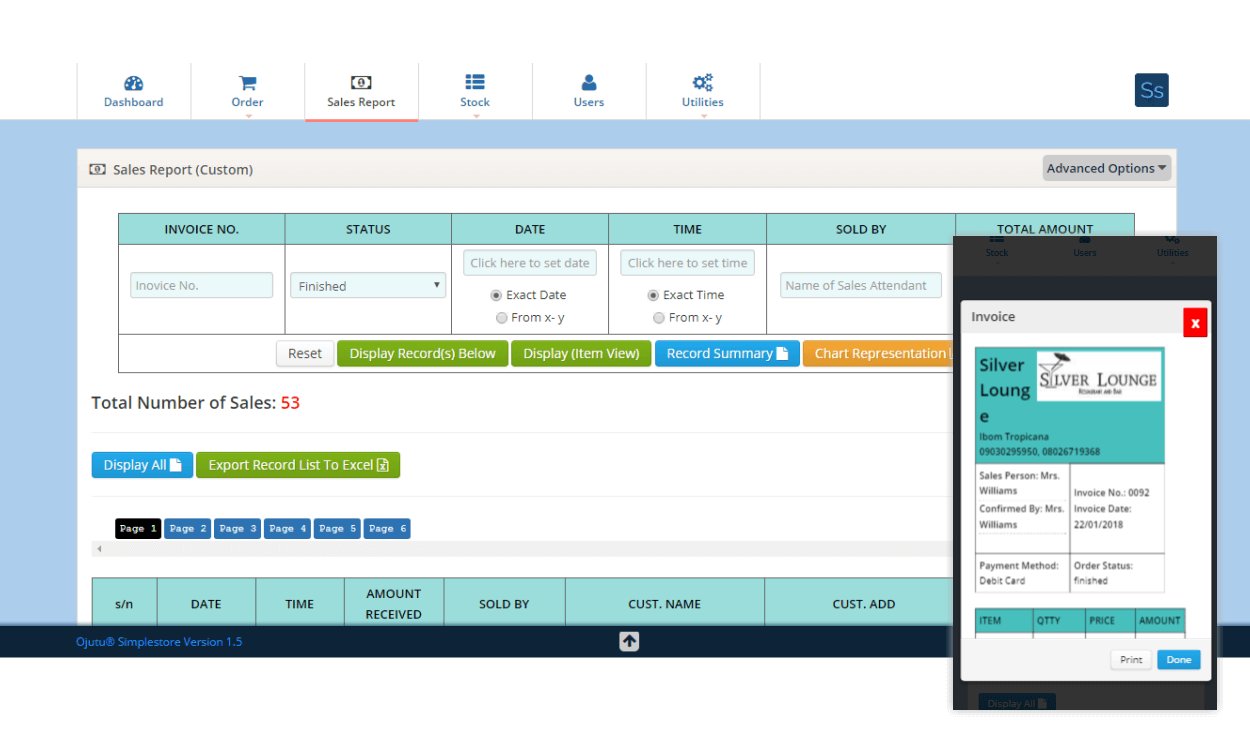Click the Total Number of Sales count 53
This screenshot has width=1250, height=750.
tap(290, 403)
